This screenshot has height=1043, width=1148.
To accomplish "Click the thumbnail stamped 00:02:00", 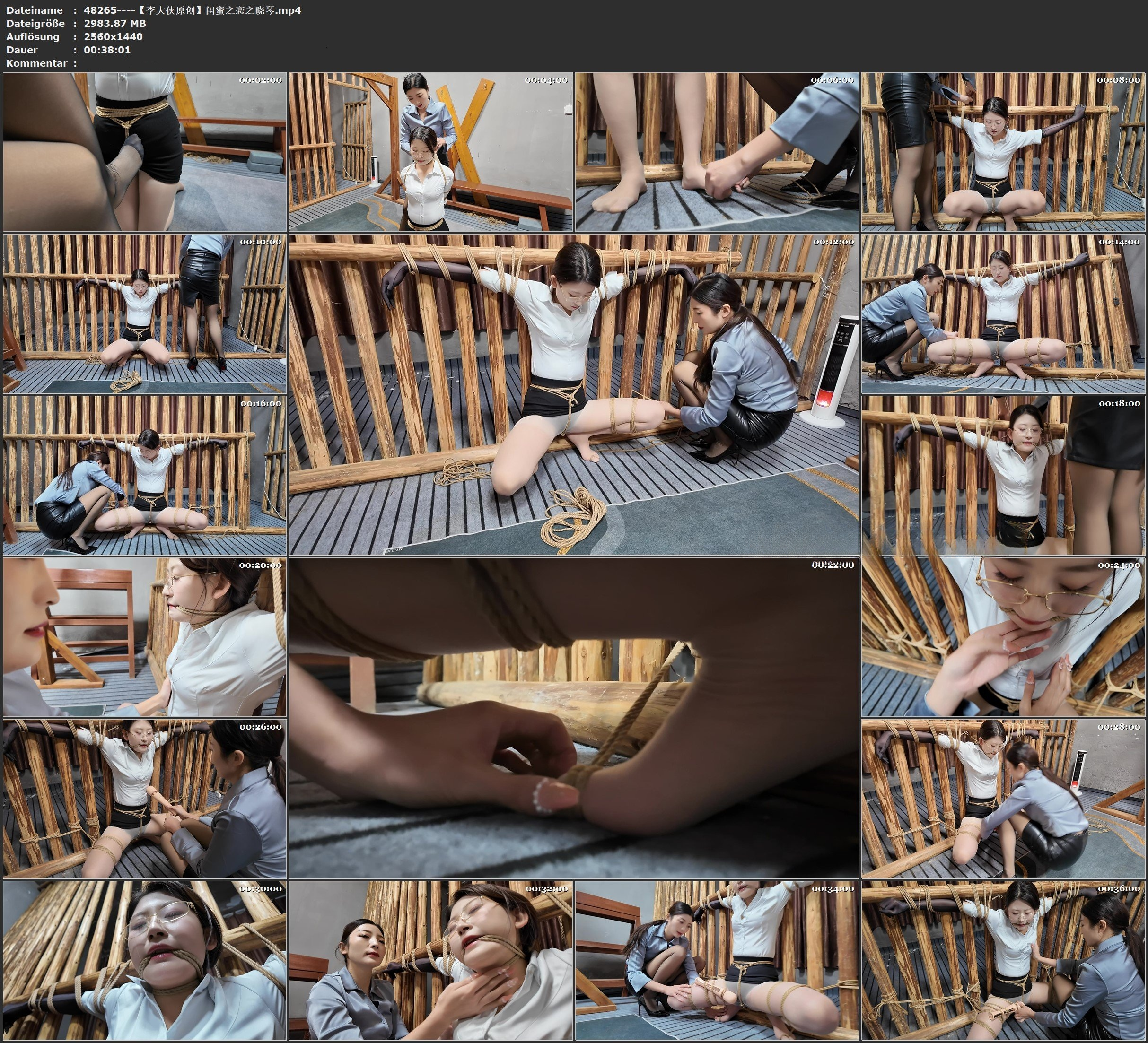I will tap(145, 151).
